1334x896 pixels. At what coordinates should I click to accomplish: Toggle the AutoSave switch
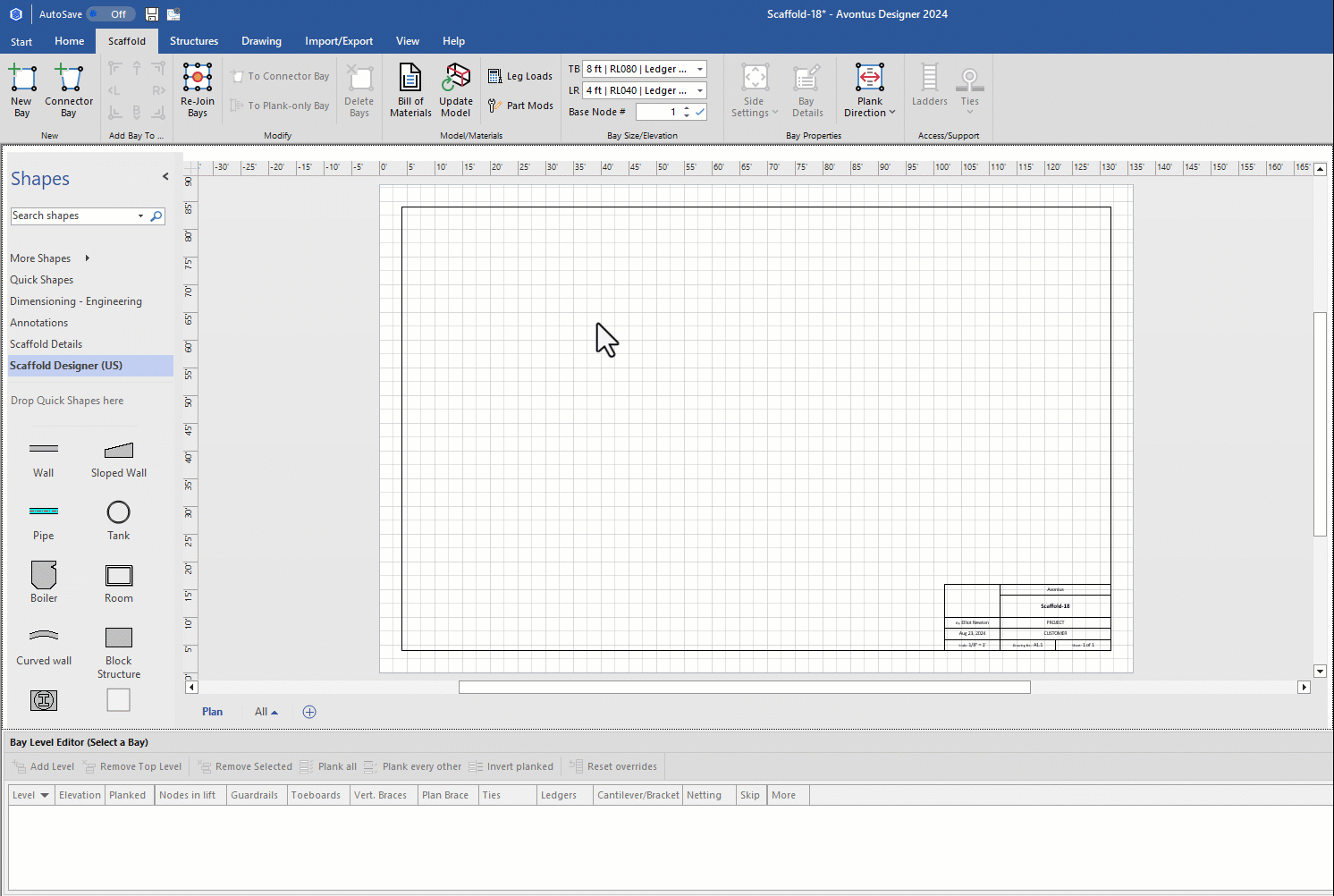click(110, 14)
